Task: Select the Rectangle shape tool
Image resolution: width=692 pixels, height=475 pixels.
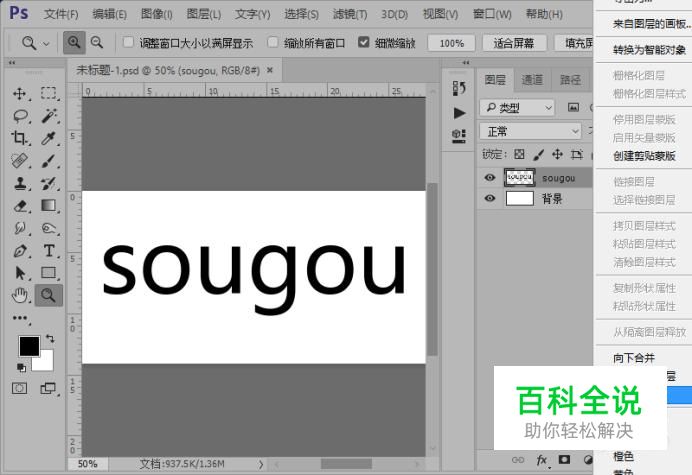Action: point(48,273)
